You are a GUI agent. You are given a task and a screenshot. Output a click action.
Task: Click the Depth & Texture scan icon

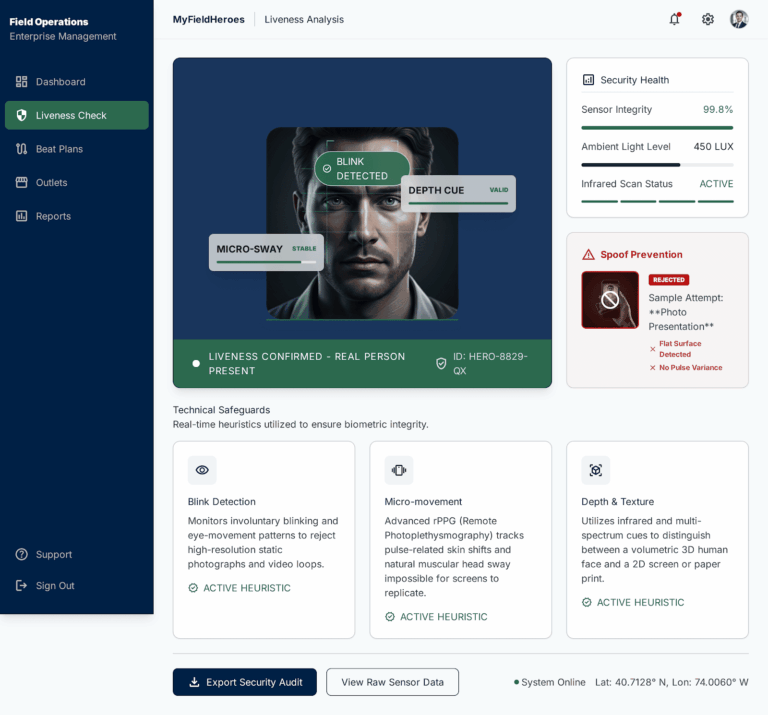(x=596, y=470)
